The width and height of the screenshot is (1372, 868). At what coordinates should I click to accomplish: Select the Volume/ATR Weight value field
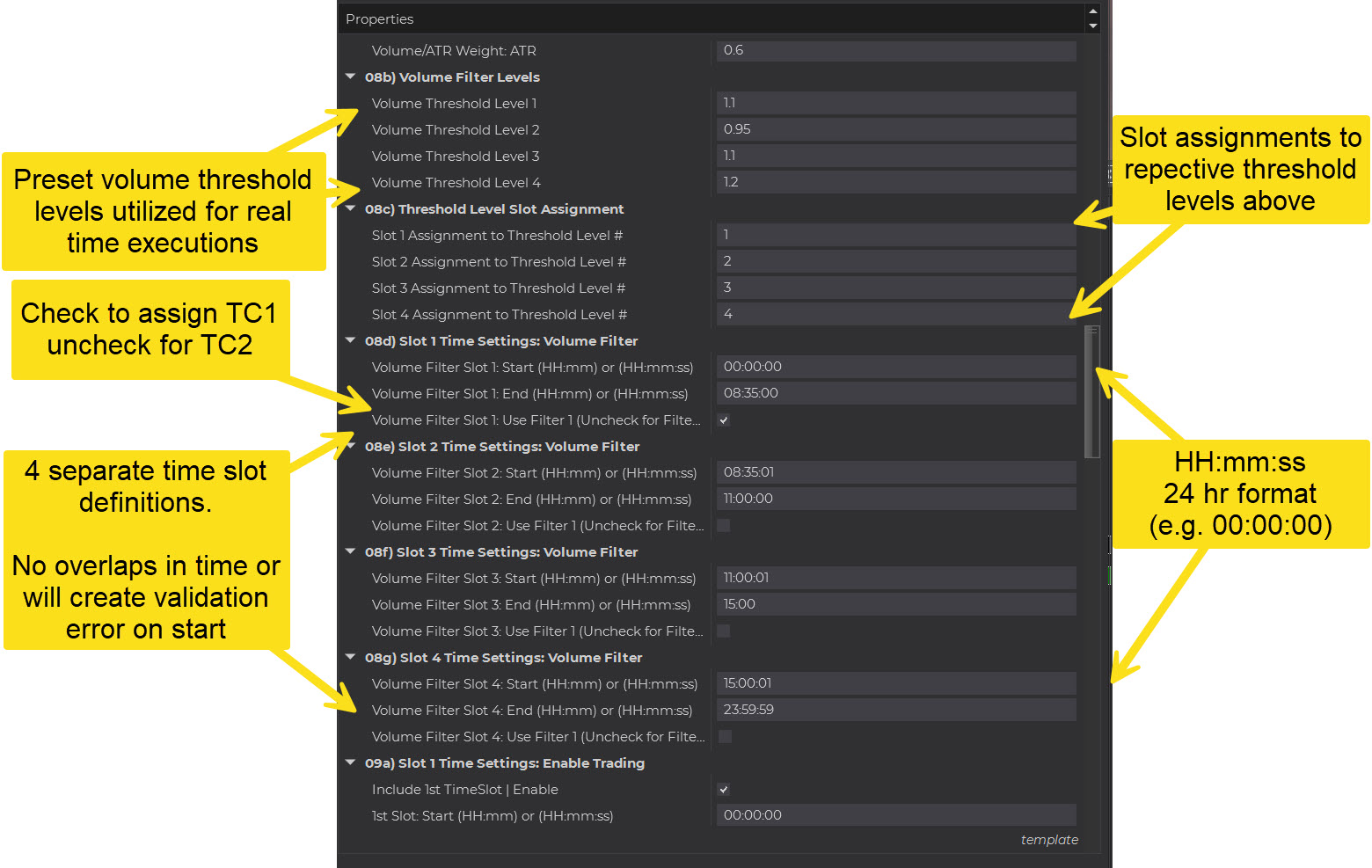pos(895,51)
